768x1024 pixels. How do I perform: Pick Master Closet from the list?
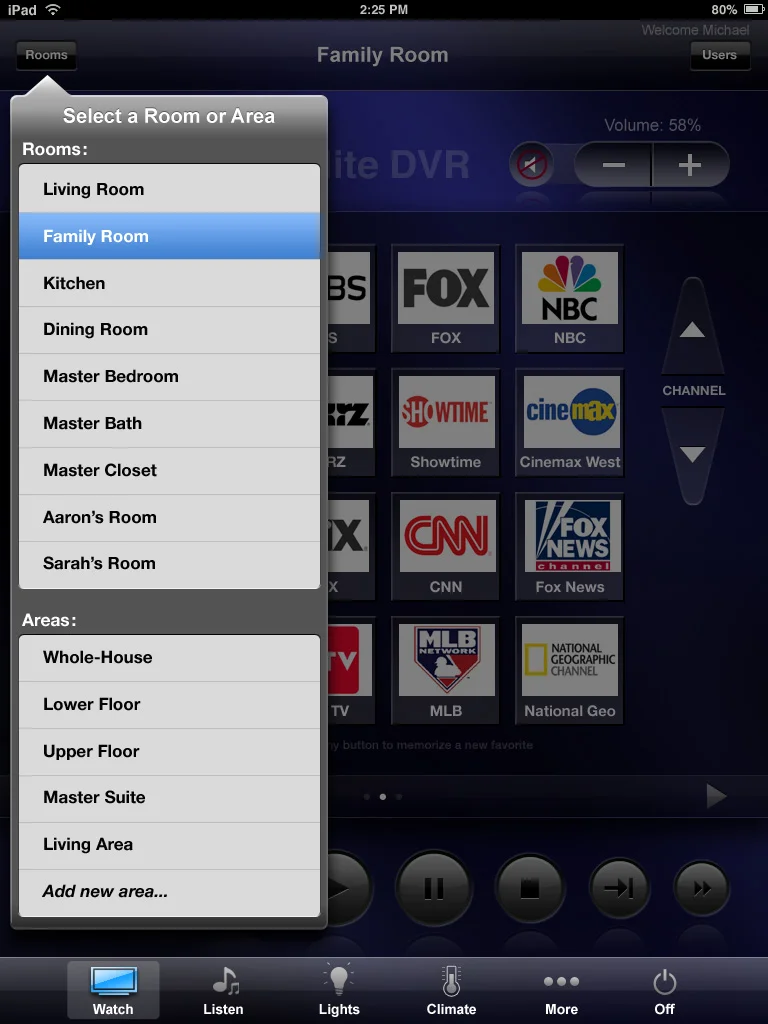(x=169, y=471)
